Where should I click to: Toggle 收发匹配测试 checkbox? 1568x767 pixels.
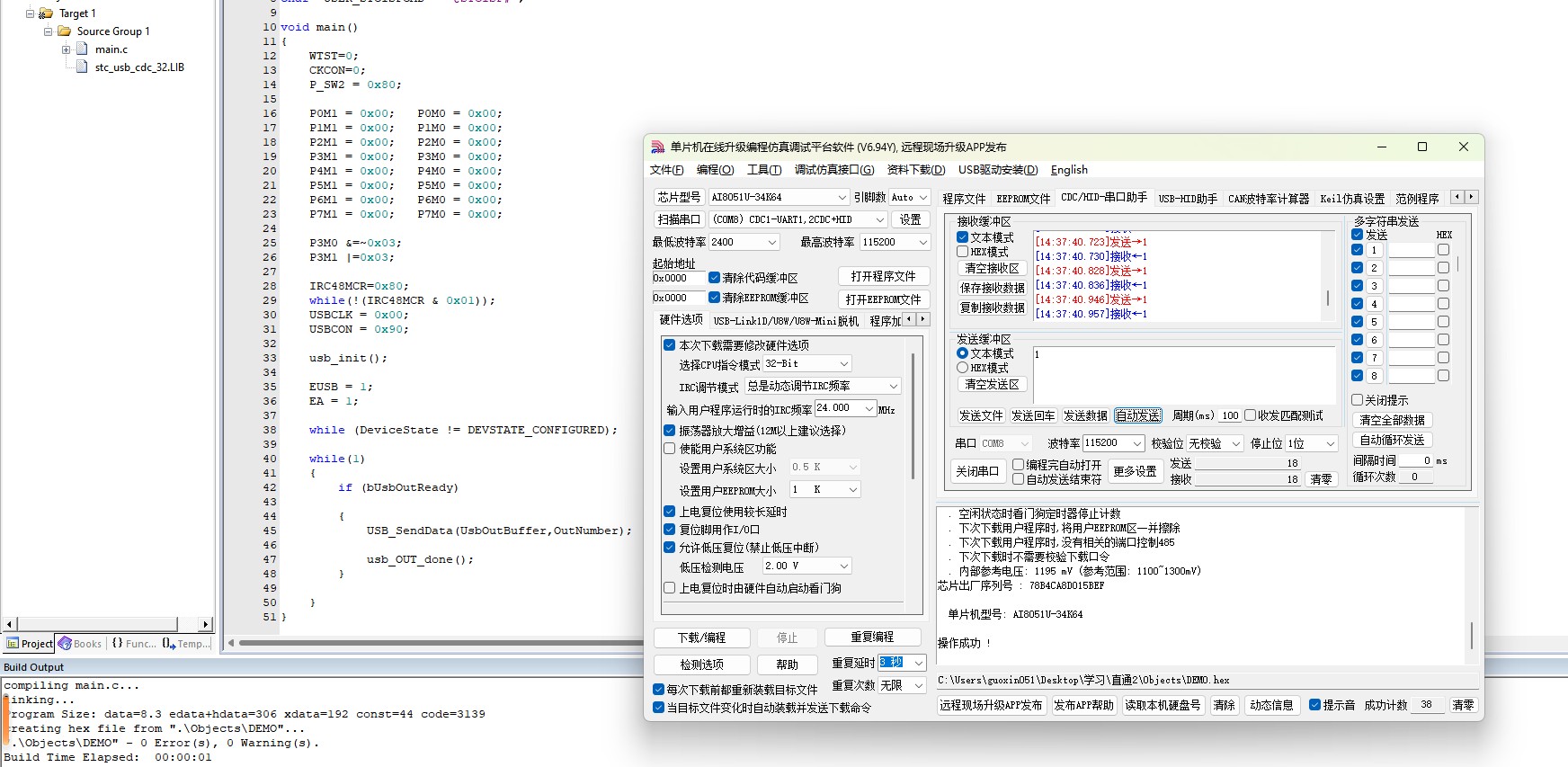tap(1250, 415)
